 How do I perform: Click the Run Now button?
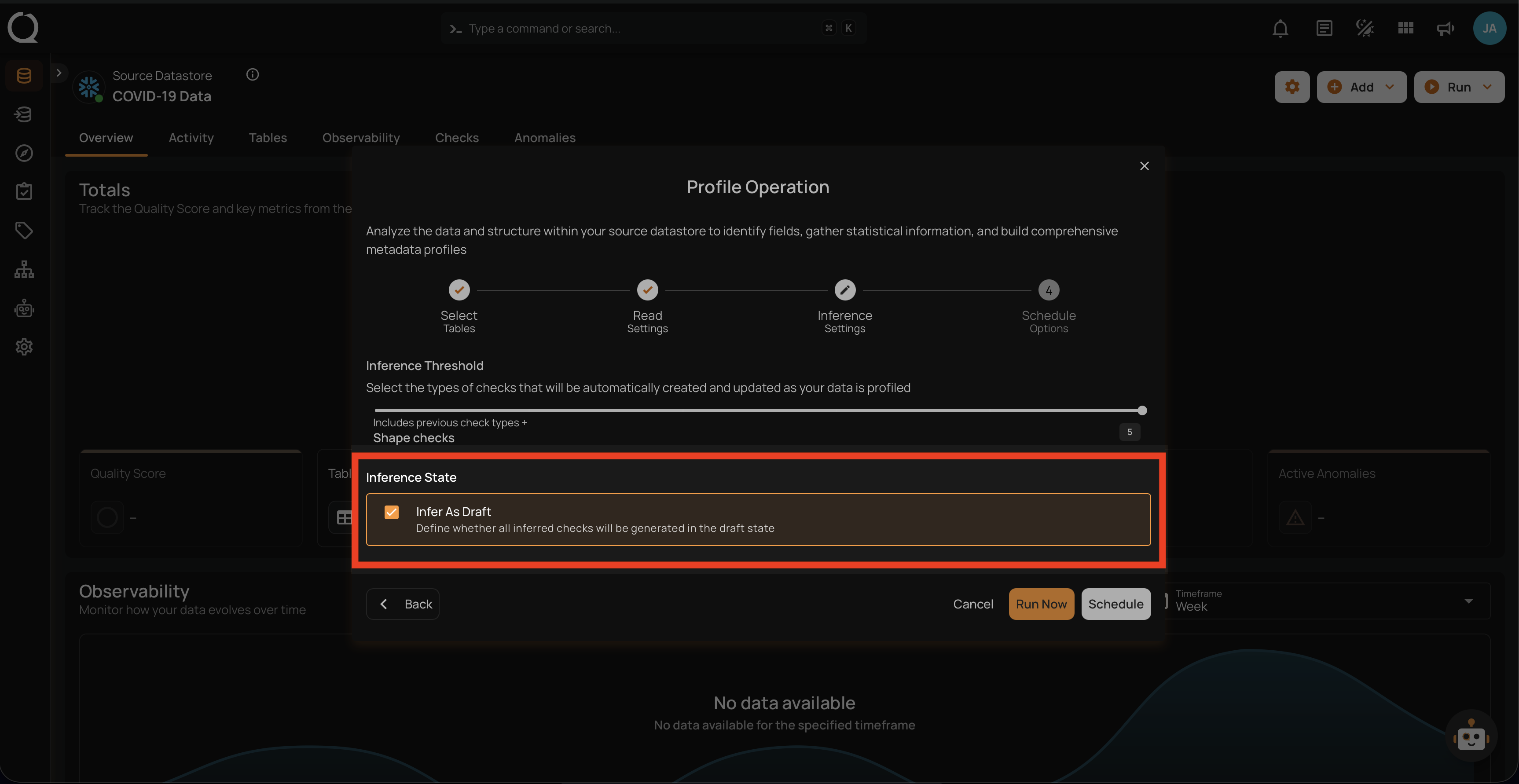point(1042,604)
